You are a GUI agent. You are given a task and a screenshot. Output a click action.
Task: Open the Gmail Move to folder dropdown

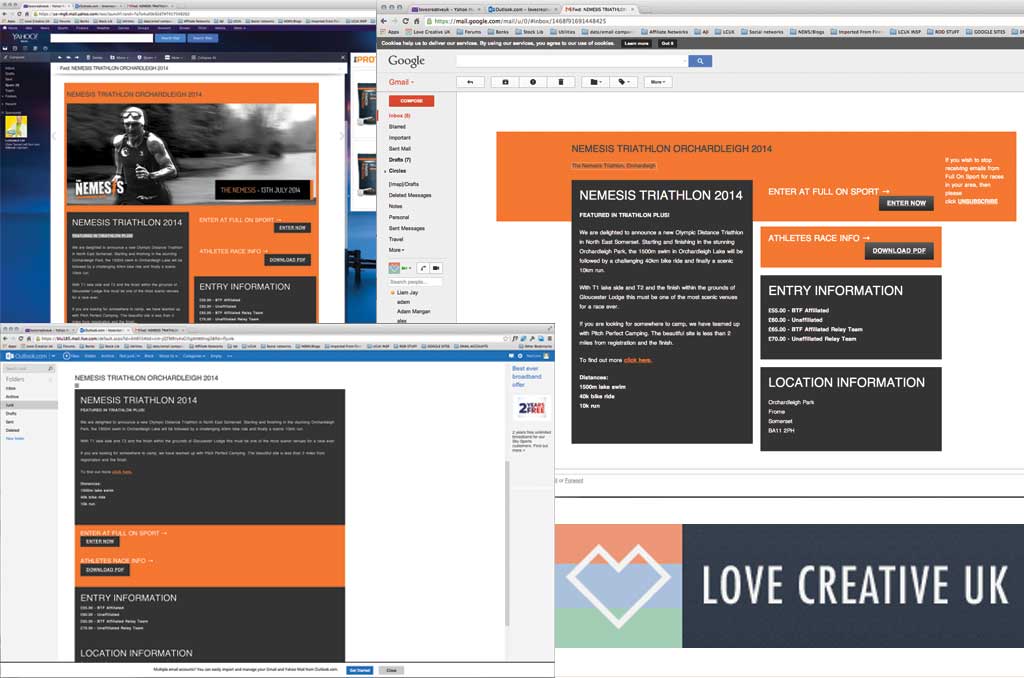[595, 82]
